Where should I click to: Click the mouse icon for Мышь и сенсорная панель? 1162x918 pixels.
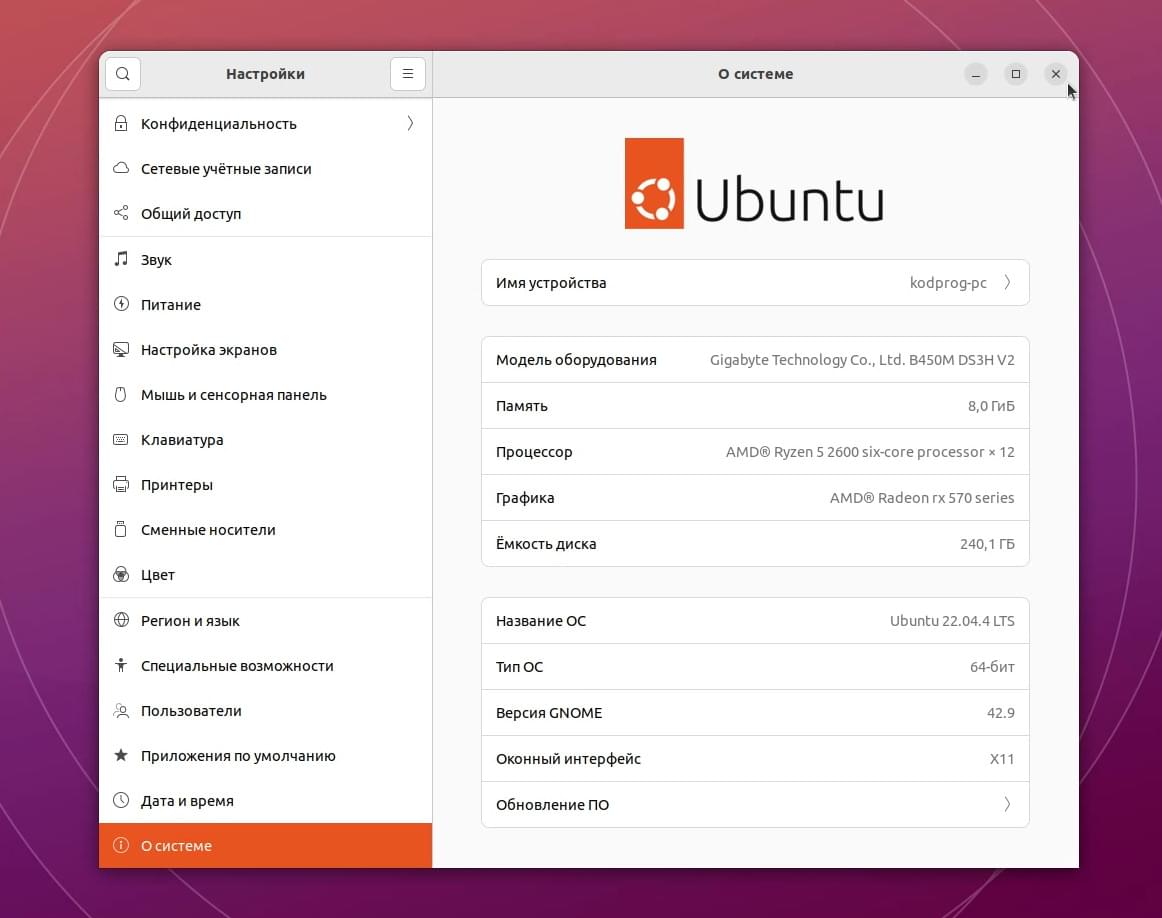[x=121, y=394]
